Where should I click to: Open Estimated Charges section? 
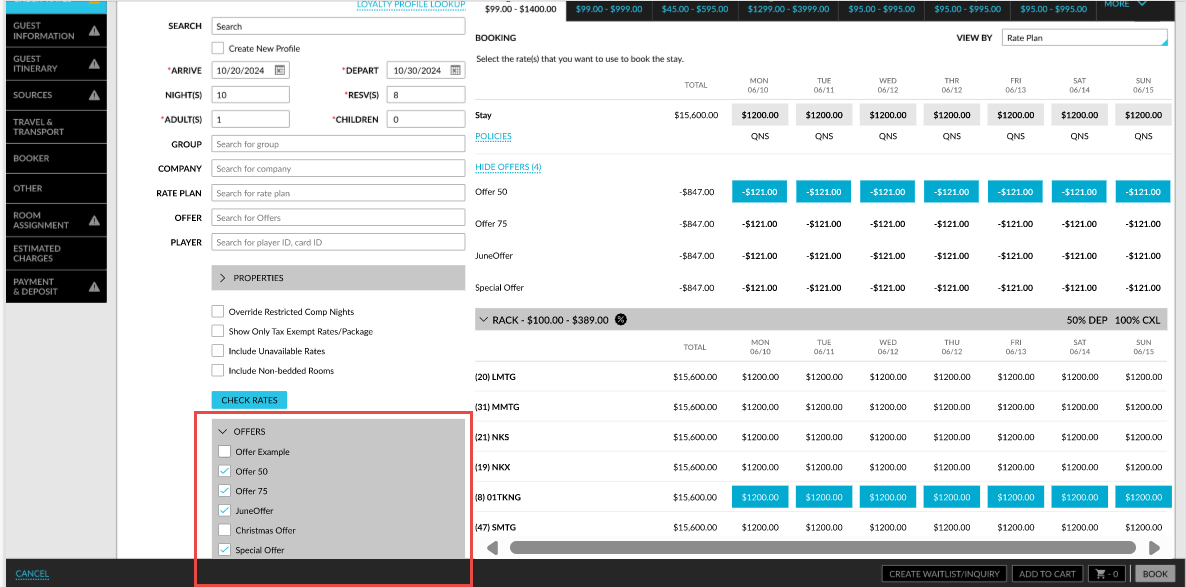[x=57, y=253]
